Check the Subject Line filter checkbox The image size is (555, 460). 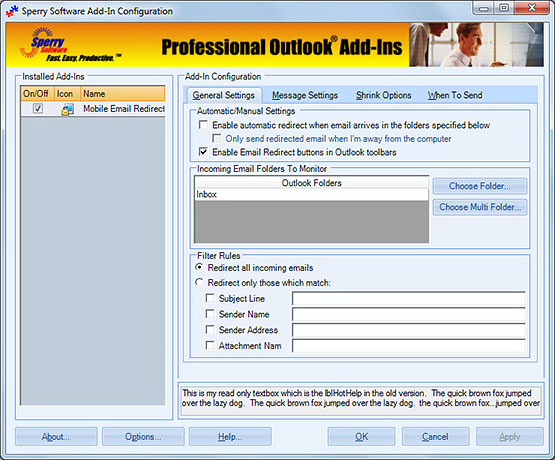210,298
